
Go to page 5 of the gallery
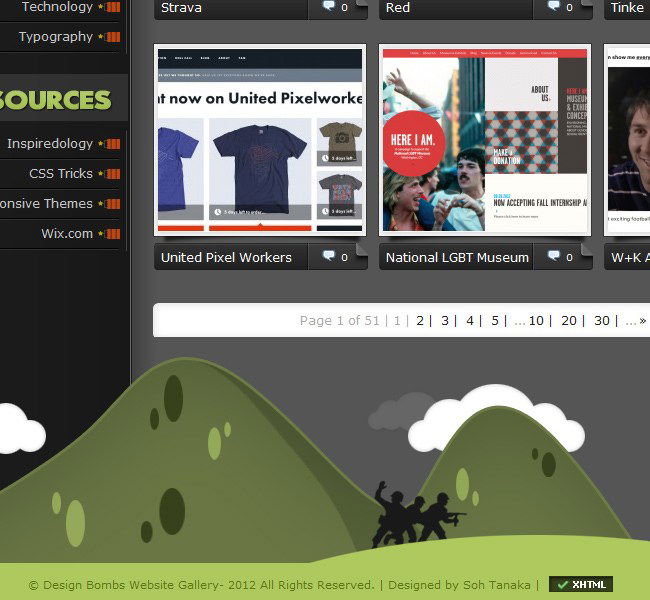pos(495,321)
